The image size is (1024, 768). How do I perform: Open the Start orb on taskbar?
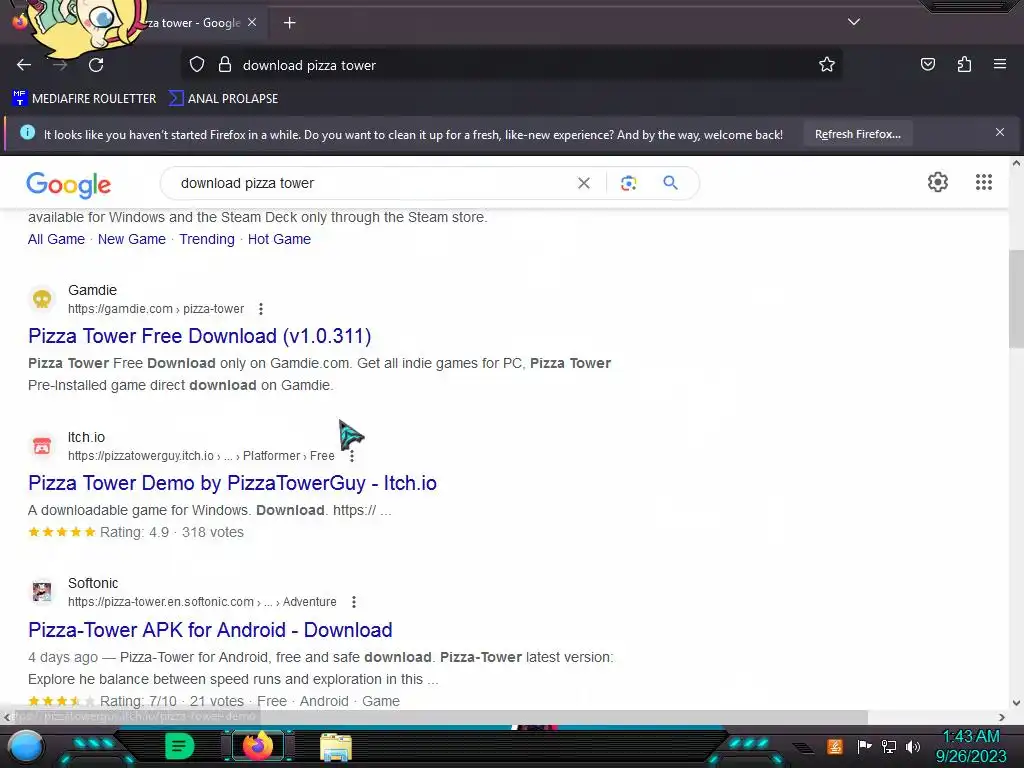25,746
